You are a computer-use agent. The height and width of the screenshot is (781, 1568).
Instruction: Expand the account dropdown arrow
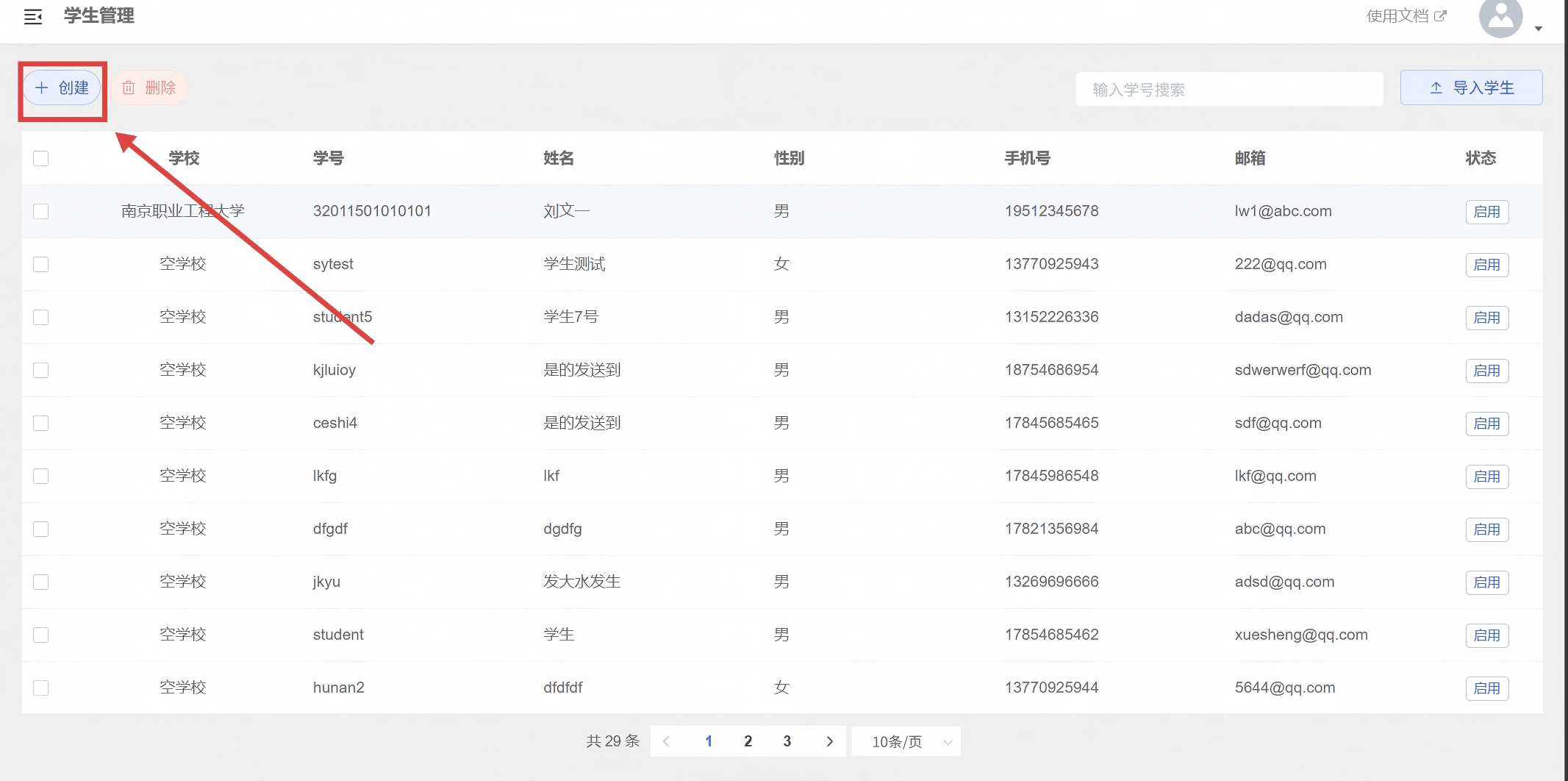coord(1538,29)
